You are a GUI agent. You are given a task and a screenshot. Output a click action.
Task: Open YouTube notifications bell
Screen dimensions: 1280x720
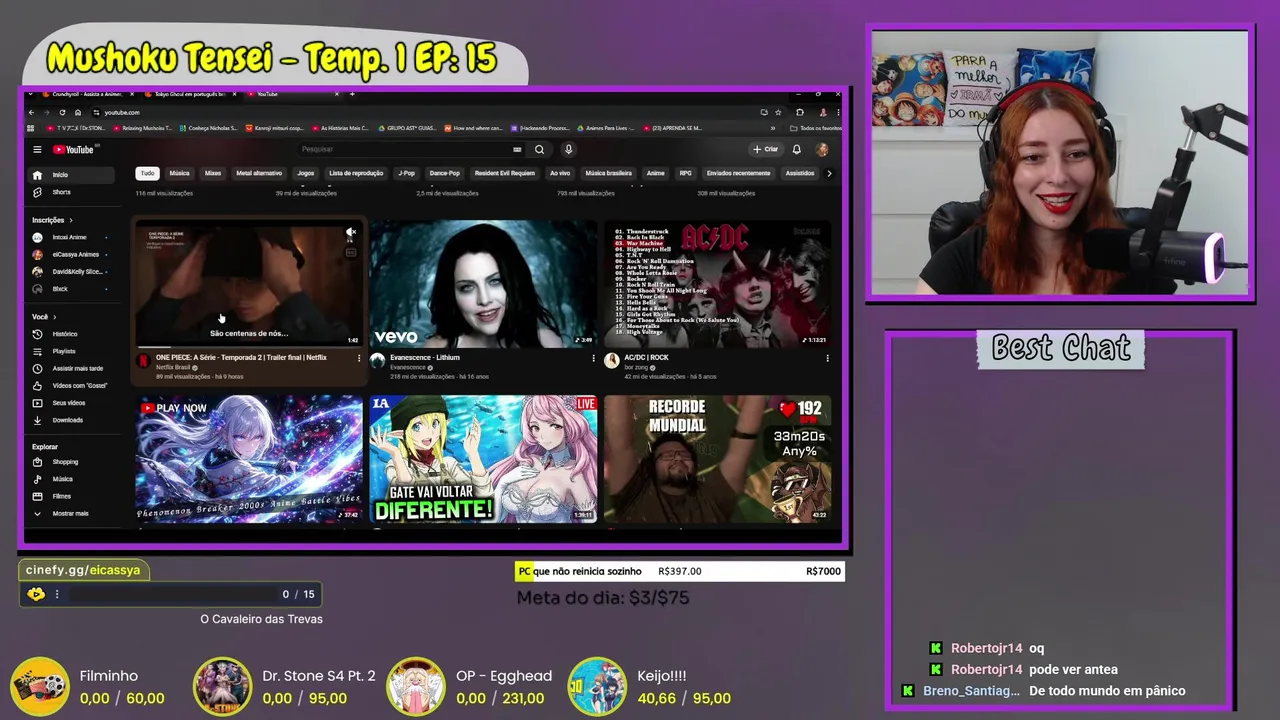(797, 150)
